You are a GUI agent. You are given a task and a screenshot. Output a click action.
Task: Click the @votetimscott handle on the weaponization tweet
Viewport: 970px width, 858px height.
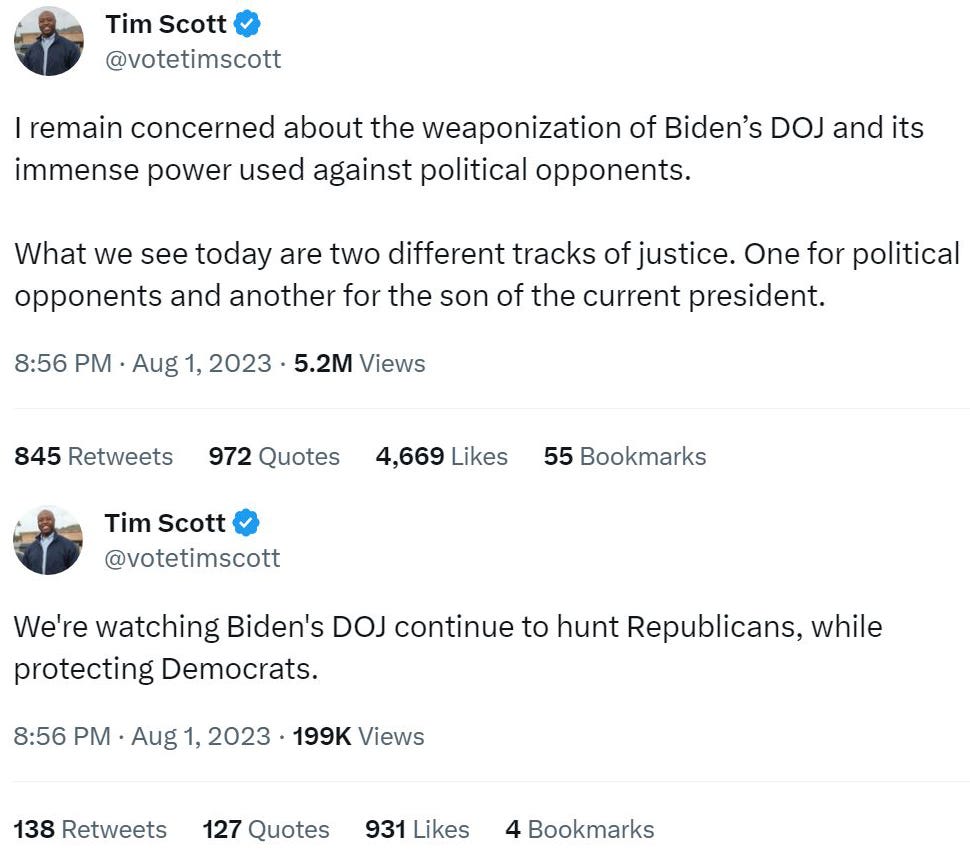tap(193, 59)
